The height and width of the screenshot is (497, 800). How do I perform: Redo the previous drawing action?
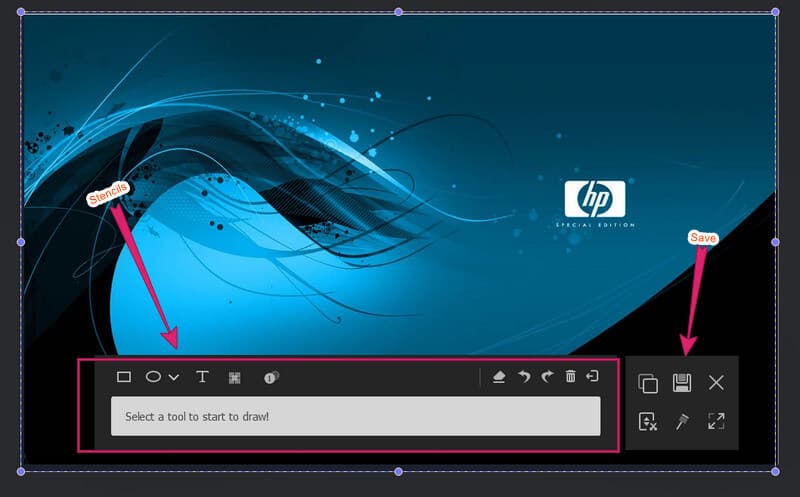(x=547, y=377)
